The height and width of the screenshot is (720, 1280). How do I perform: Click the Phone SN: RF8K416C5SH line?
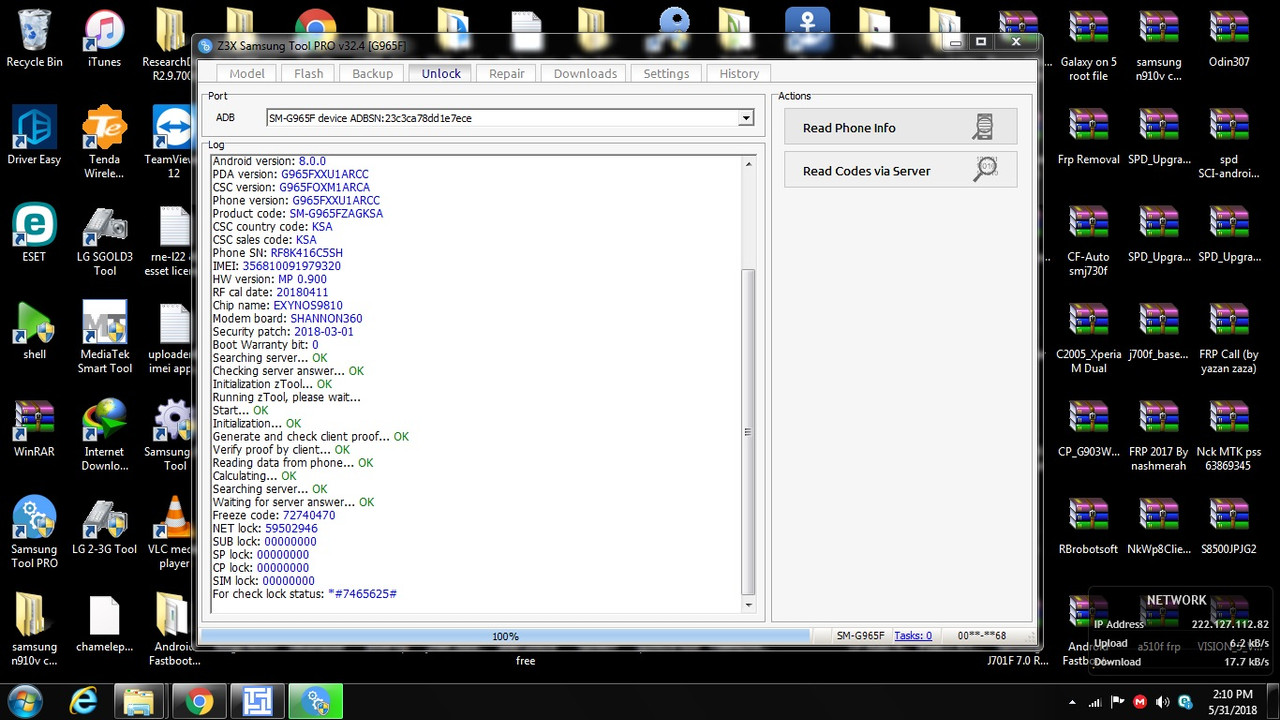(x=277, y=253)
